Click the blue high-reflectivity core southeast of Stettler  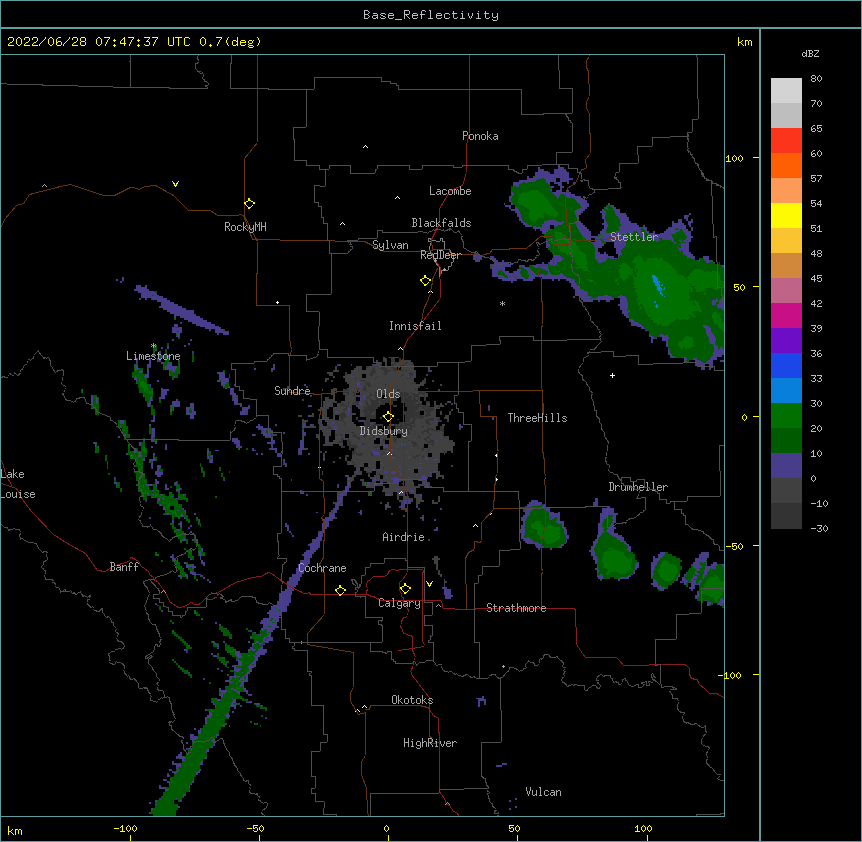click(657, 286)
